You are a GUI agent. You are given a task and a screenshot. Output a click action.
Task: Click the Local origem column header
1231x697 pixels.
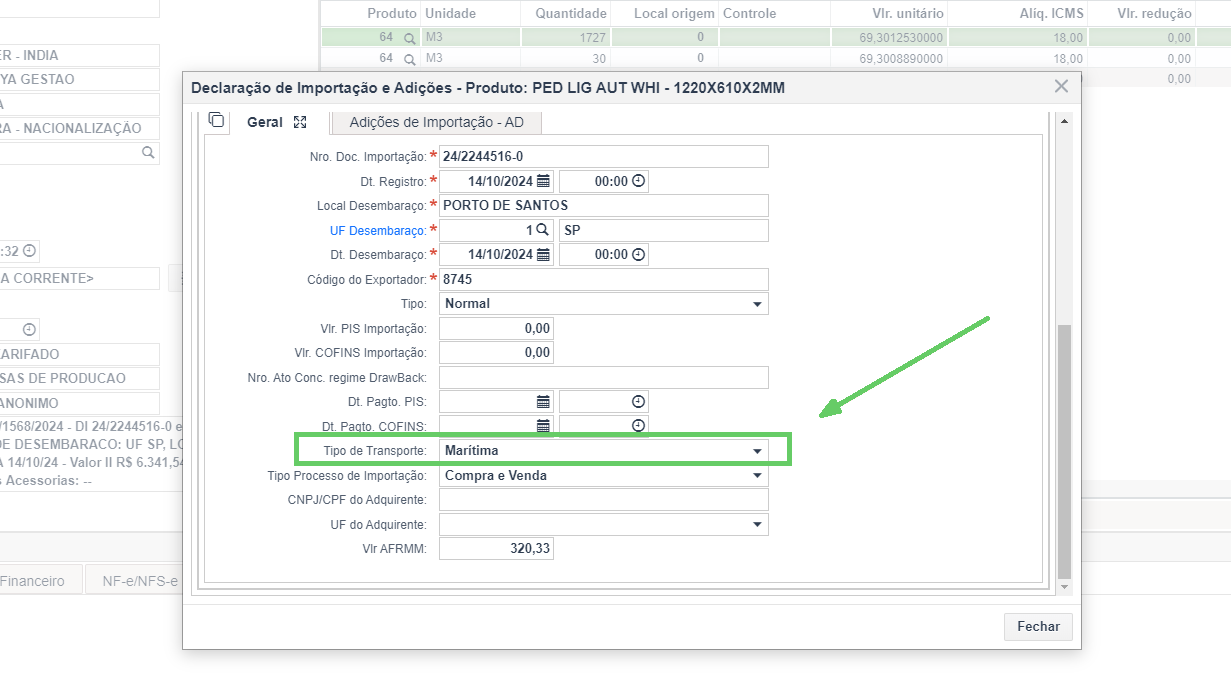664,13
